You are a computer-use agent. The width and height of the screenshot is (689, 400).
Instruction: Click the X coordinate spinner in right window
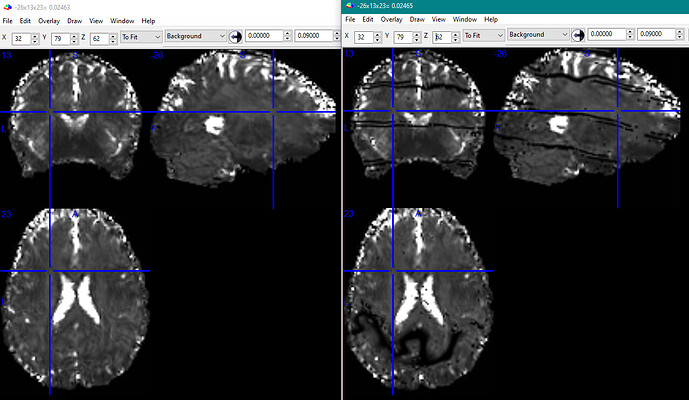[x=377, y=37]
